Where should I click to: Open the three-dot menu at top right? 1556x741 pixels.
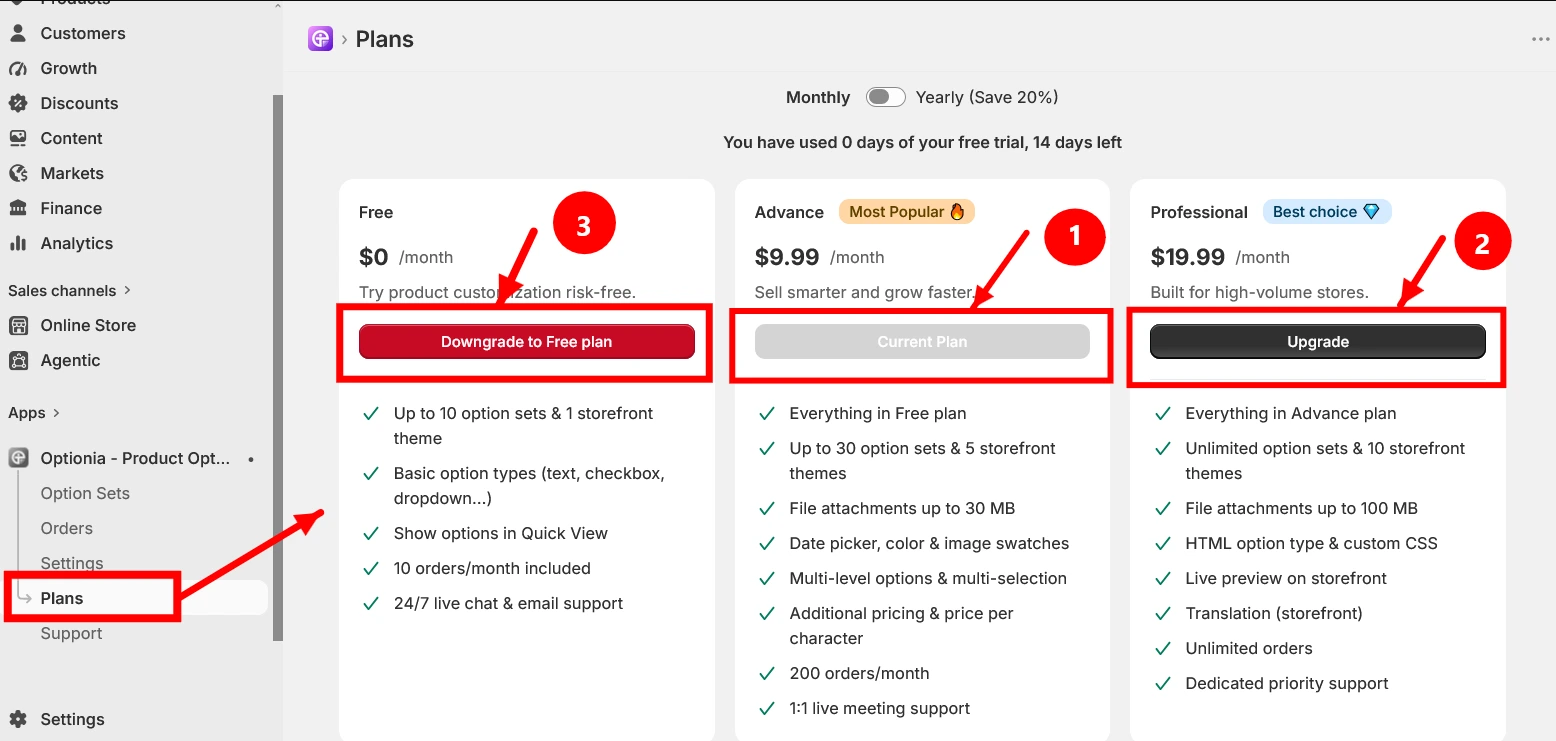(1540, 39)
